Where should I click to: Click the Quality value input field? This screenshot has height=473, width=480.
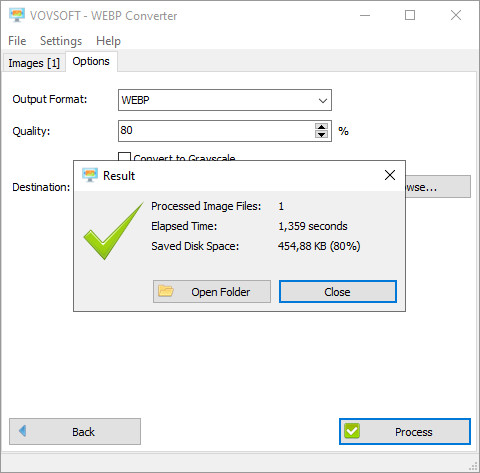216,131
